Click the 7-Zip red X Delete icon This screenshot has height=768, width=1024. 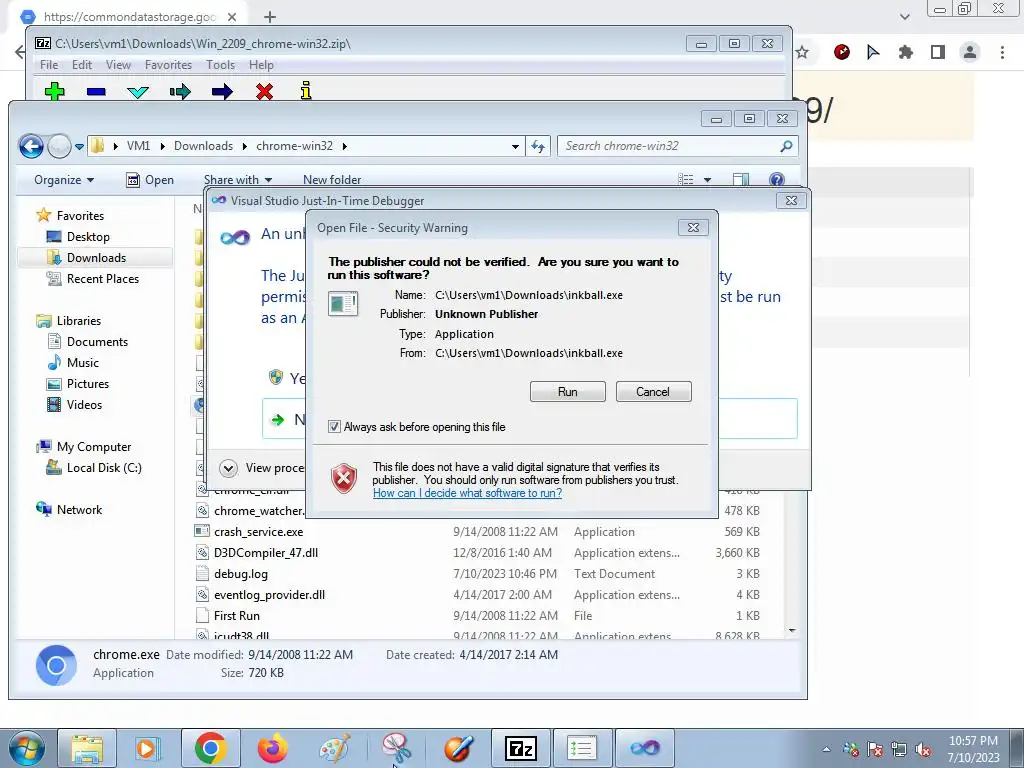264,91
